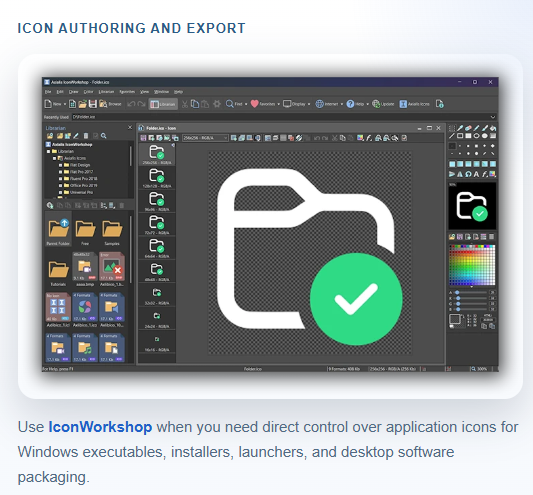Select the hollow Ellipse tool
The height and width of the screenshot is (495, 533).
pyautogui.click(x=477, y=136)
